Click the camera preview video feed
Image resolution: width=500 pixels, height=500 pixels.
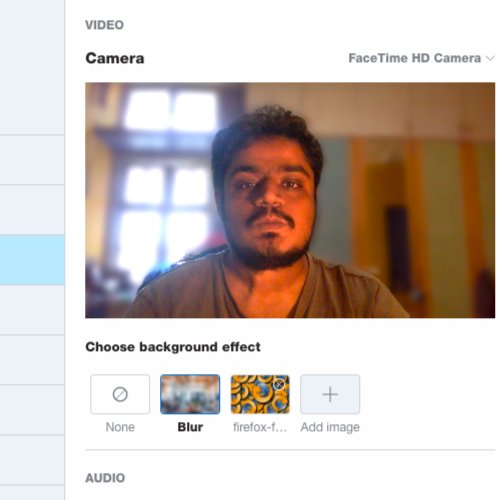pos(290,200)
